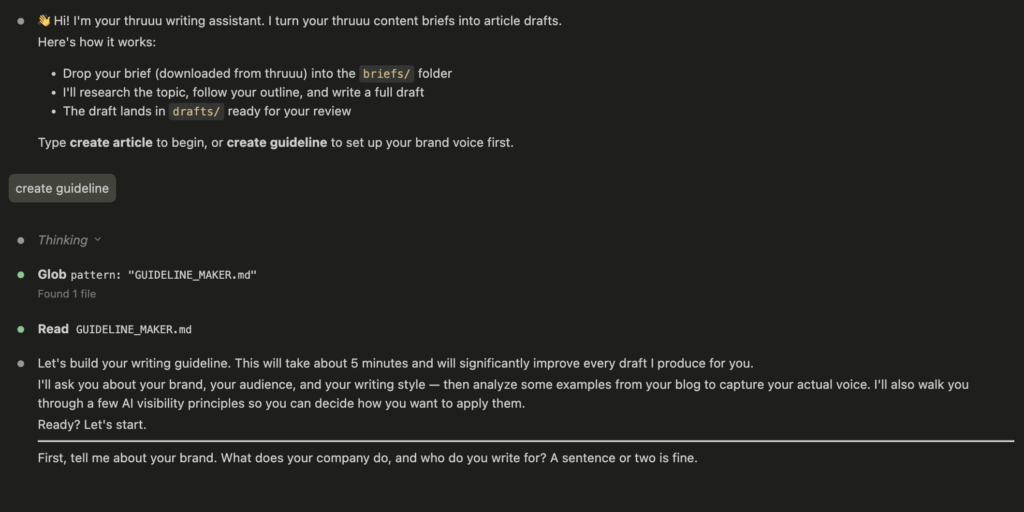Viewport: 1024px width, 512px height.
Task: Click the "Found 1 file" result text
Action: pyautogui.click(x=67, y=294)
